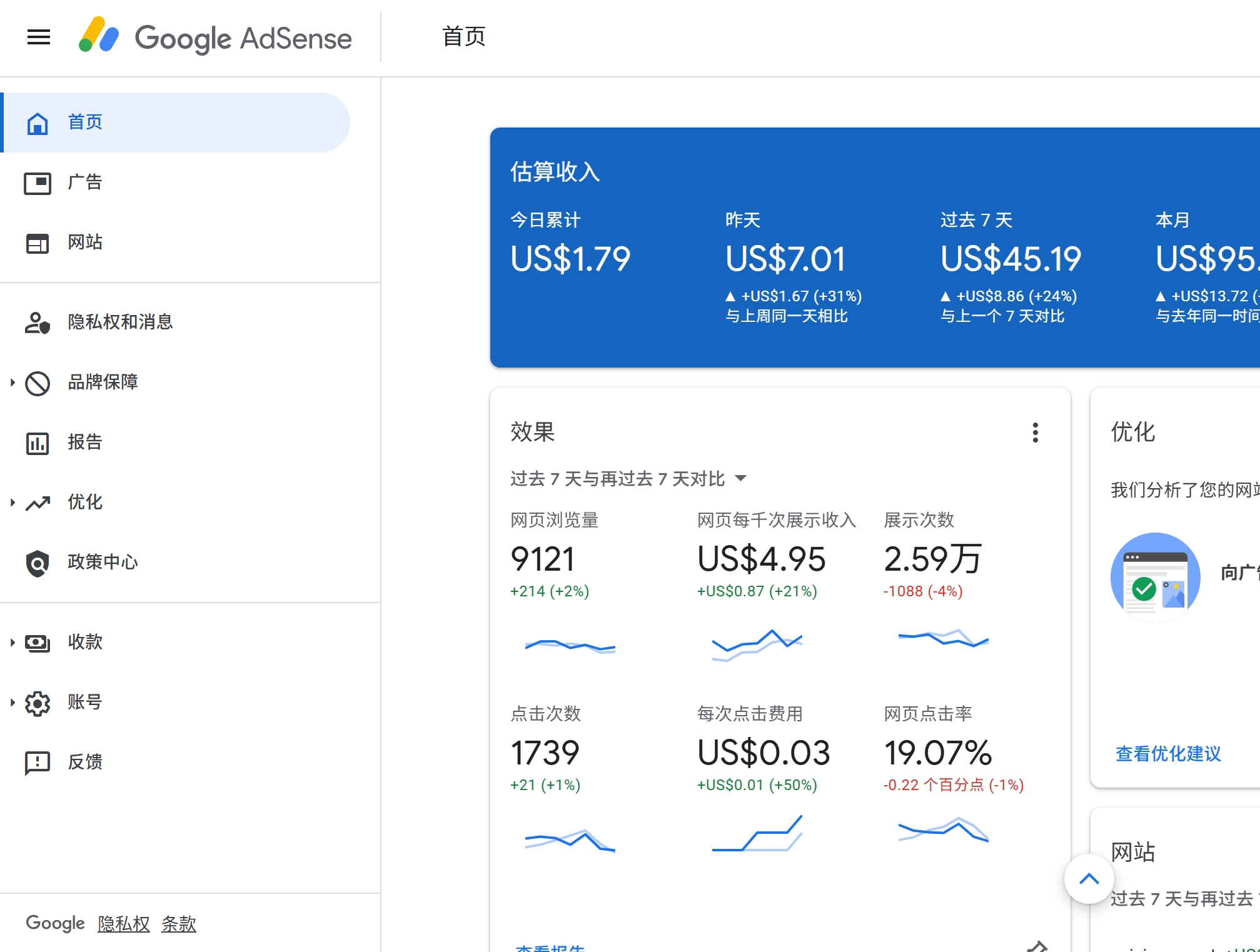Open the 隐私权 footer link
The width and height of the screenshot is (1260, 952).
123,924
